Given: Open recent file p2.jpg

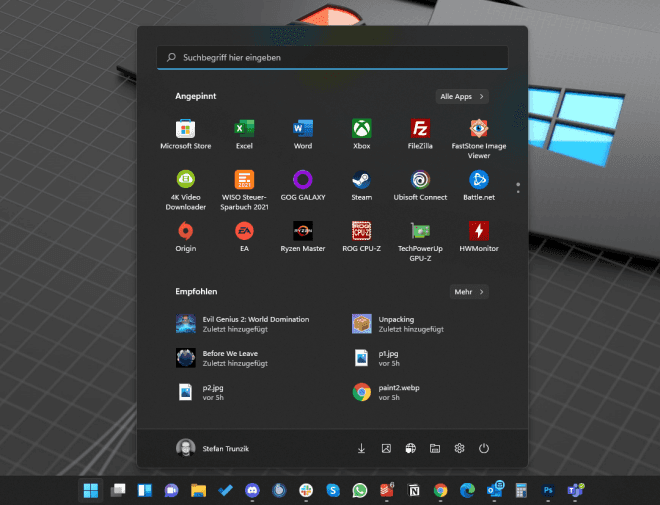Looking at the screenshot, I should point(201,392).
